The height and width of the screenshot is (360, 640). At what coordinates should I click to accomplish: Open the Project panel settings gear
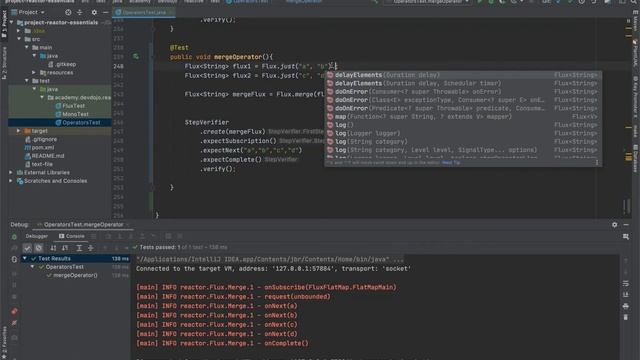coord(94,12)
